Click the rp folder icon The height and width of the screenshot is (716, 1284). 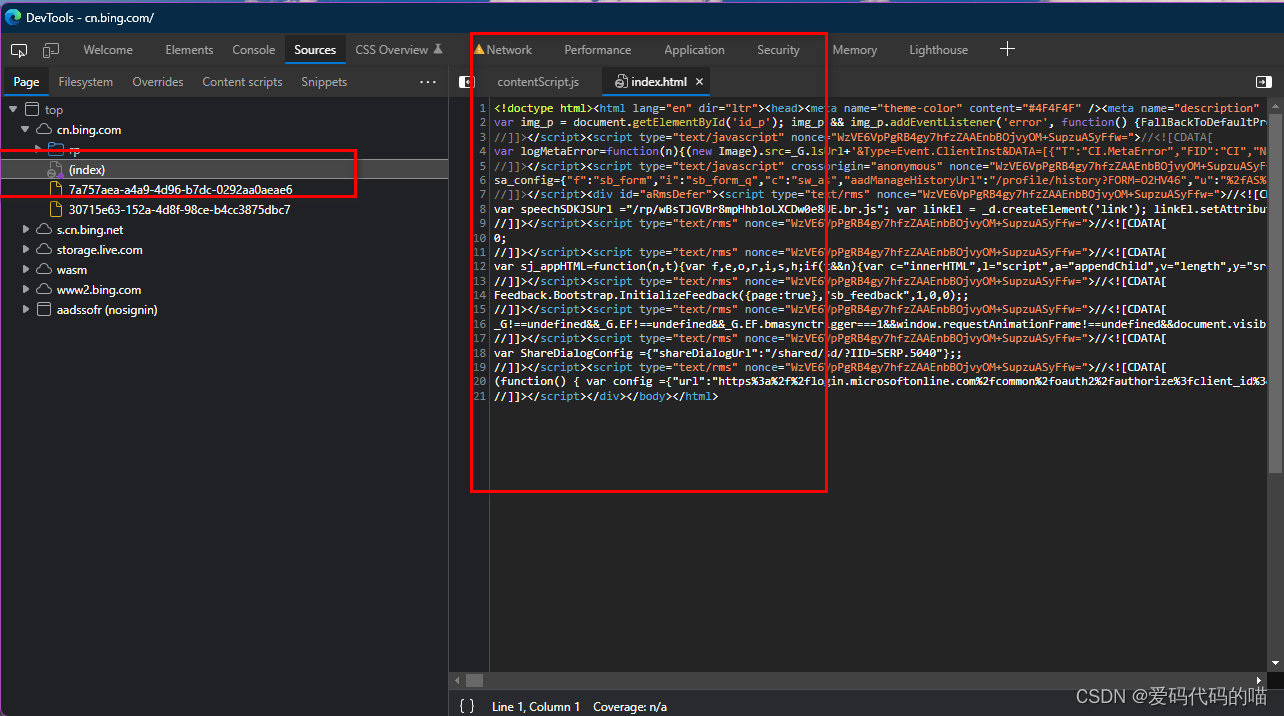tap(56, 149)
